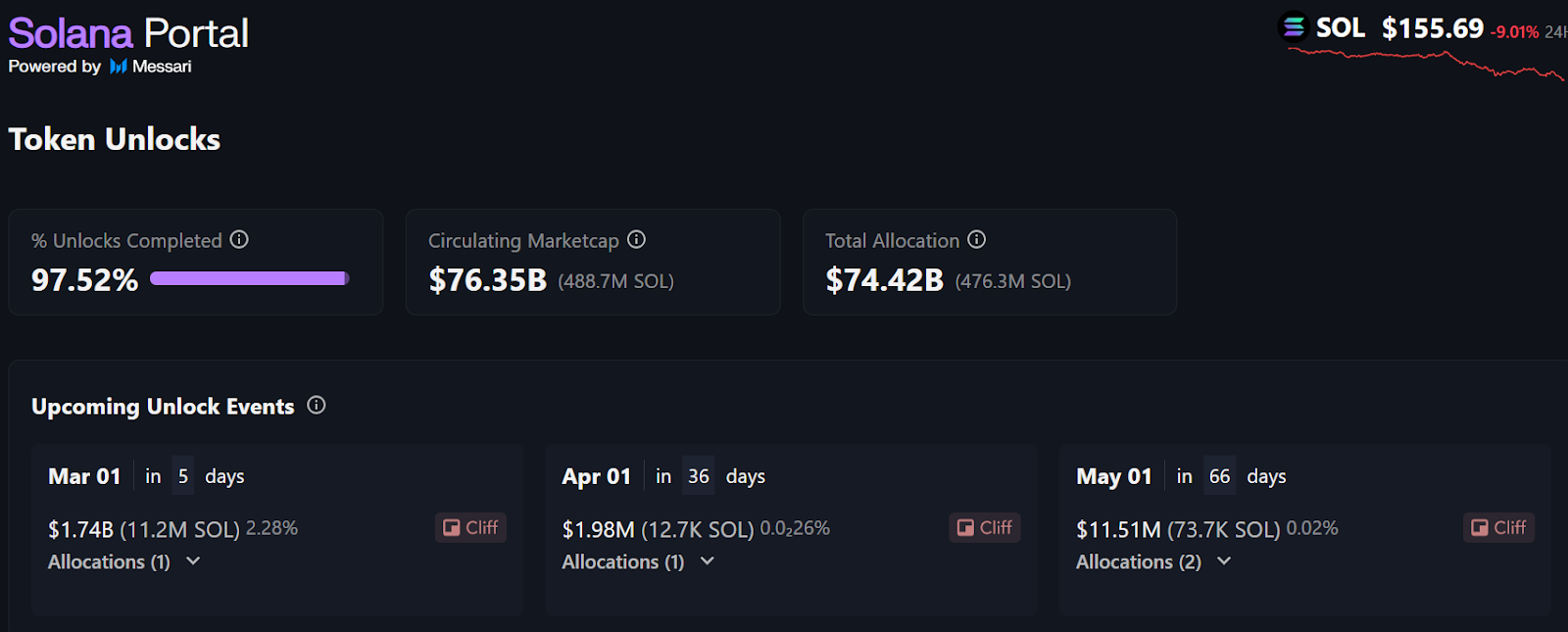
Task: Show info for Upcoming Unlock Events
Action: 316,405
